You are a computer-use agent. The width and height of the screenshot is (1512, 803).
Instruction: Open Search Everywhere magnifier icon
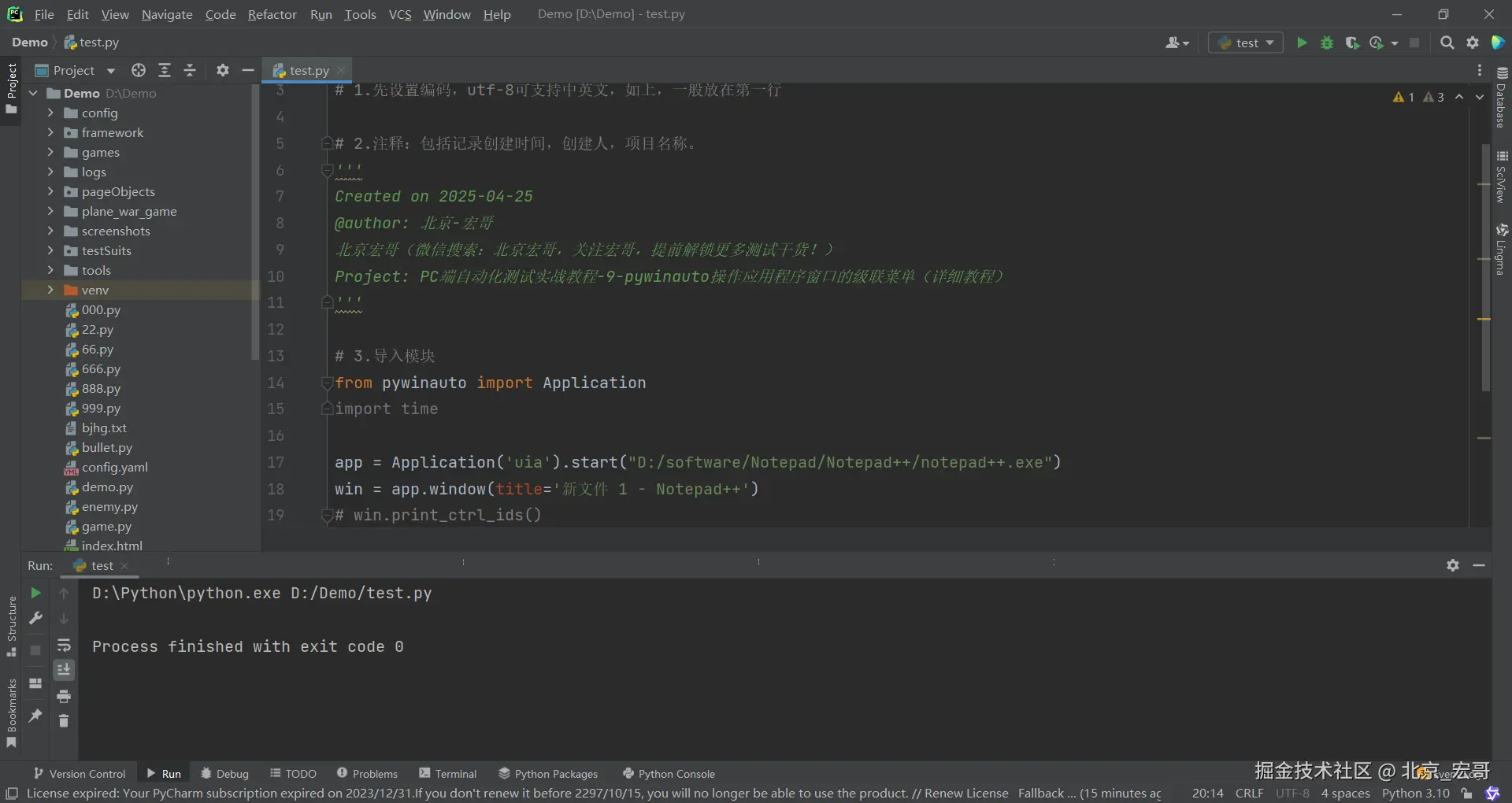tap(1447, 43)
